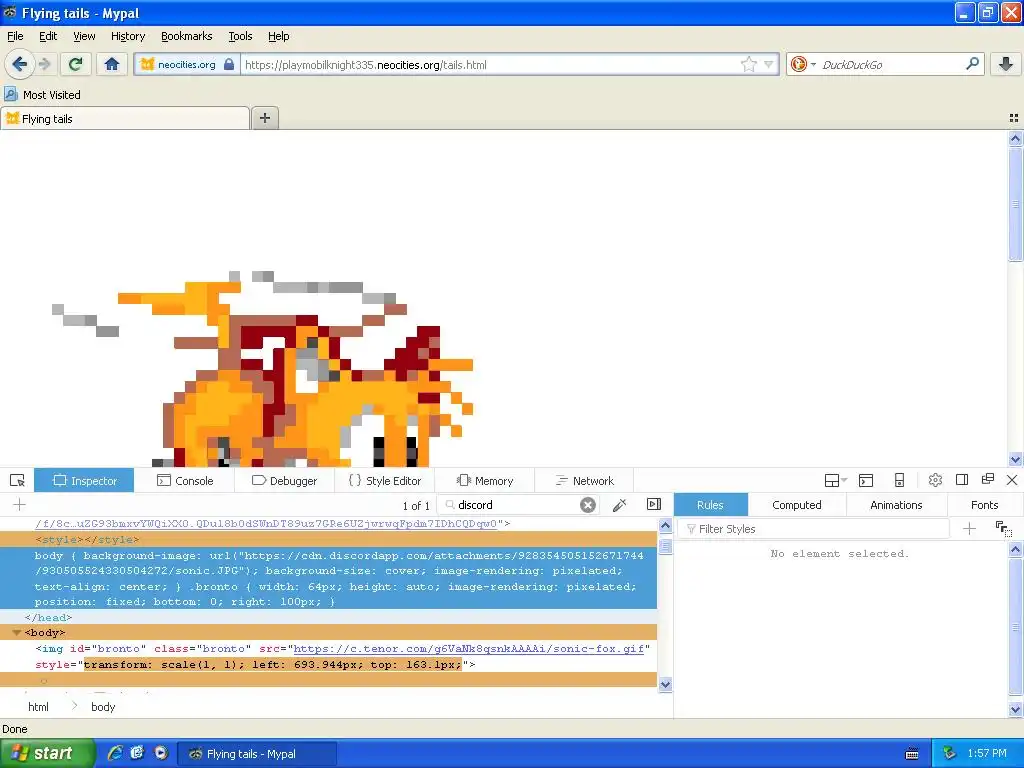Viewport: 1024px width, 768px height.
Task: Click the body breadcrumb
Action: (x=103, y=707)
